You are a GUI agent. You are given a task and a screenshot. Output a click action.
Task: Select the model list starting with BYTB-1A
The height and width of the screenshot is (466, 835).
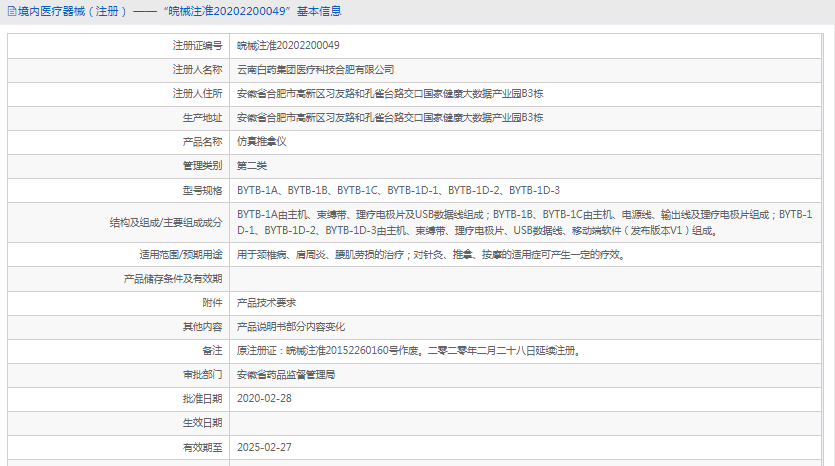point(398,191)
